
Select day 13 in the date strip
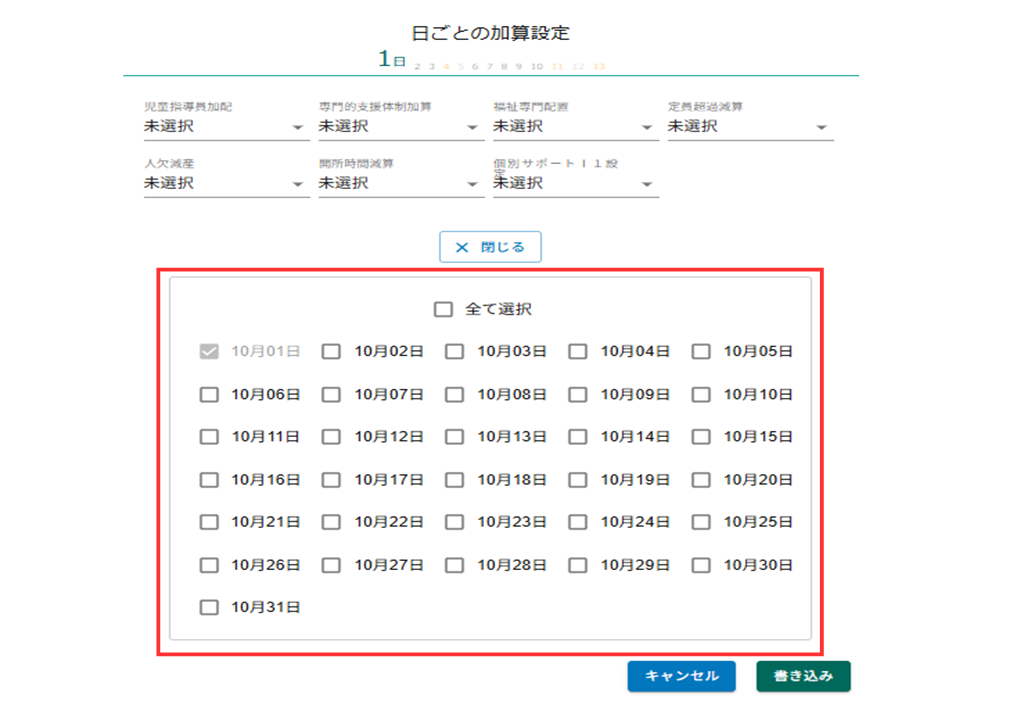pos(598,66)
